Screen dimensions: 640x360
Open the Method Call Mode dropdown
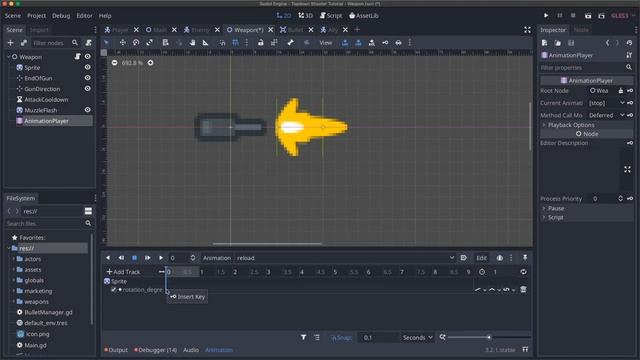click(607, 115)
